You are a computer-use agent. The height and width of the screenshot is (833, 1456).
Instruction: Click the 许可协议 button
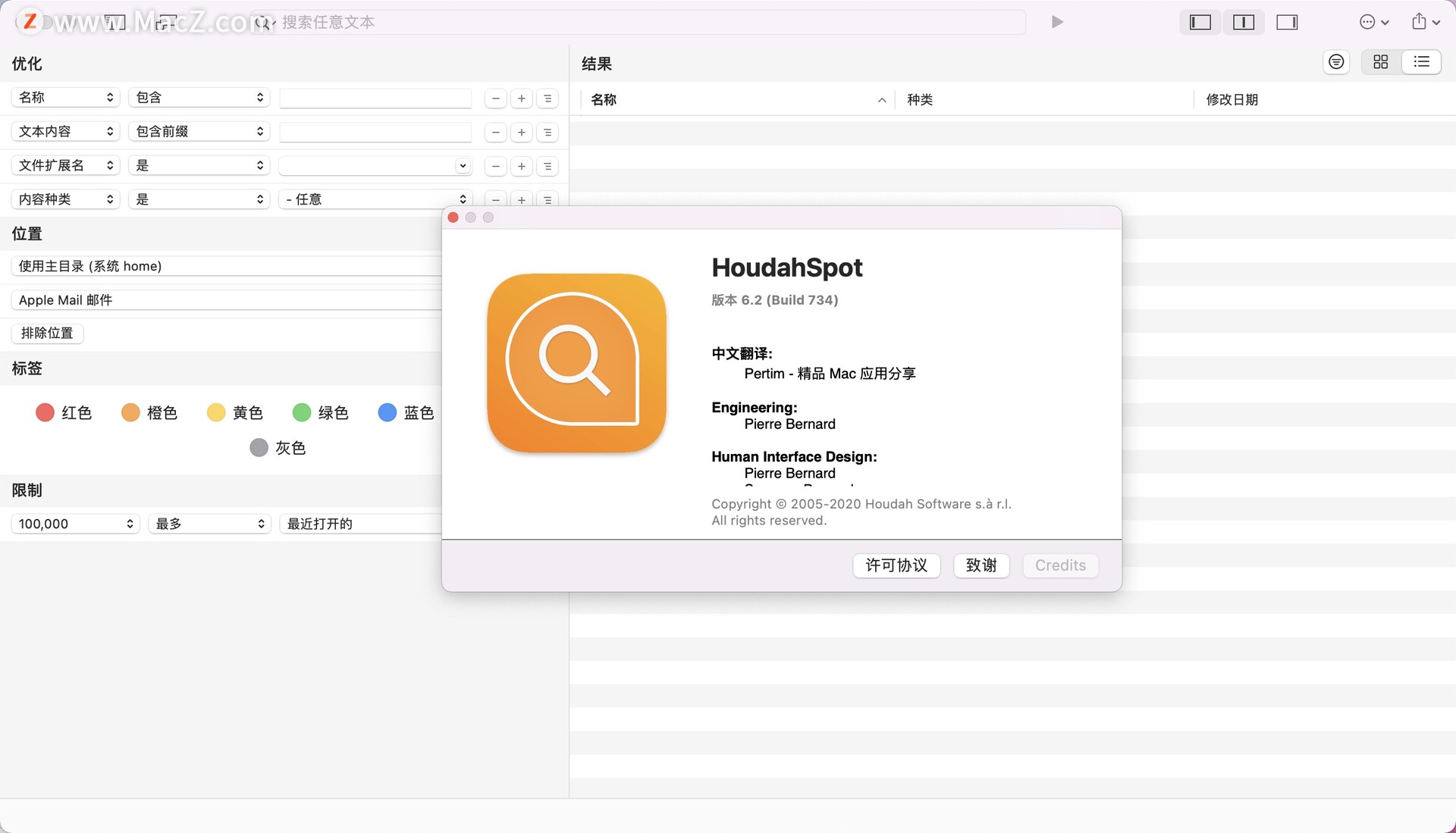(x=896, y=565)
